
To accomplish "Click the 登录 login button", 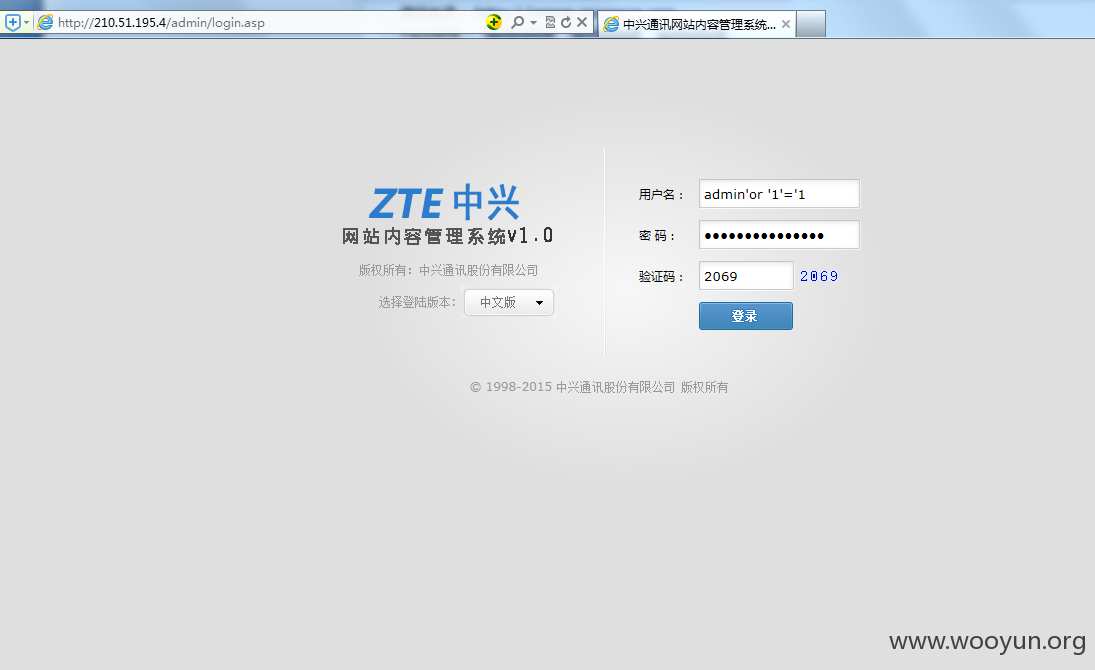I will (746, 316).
